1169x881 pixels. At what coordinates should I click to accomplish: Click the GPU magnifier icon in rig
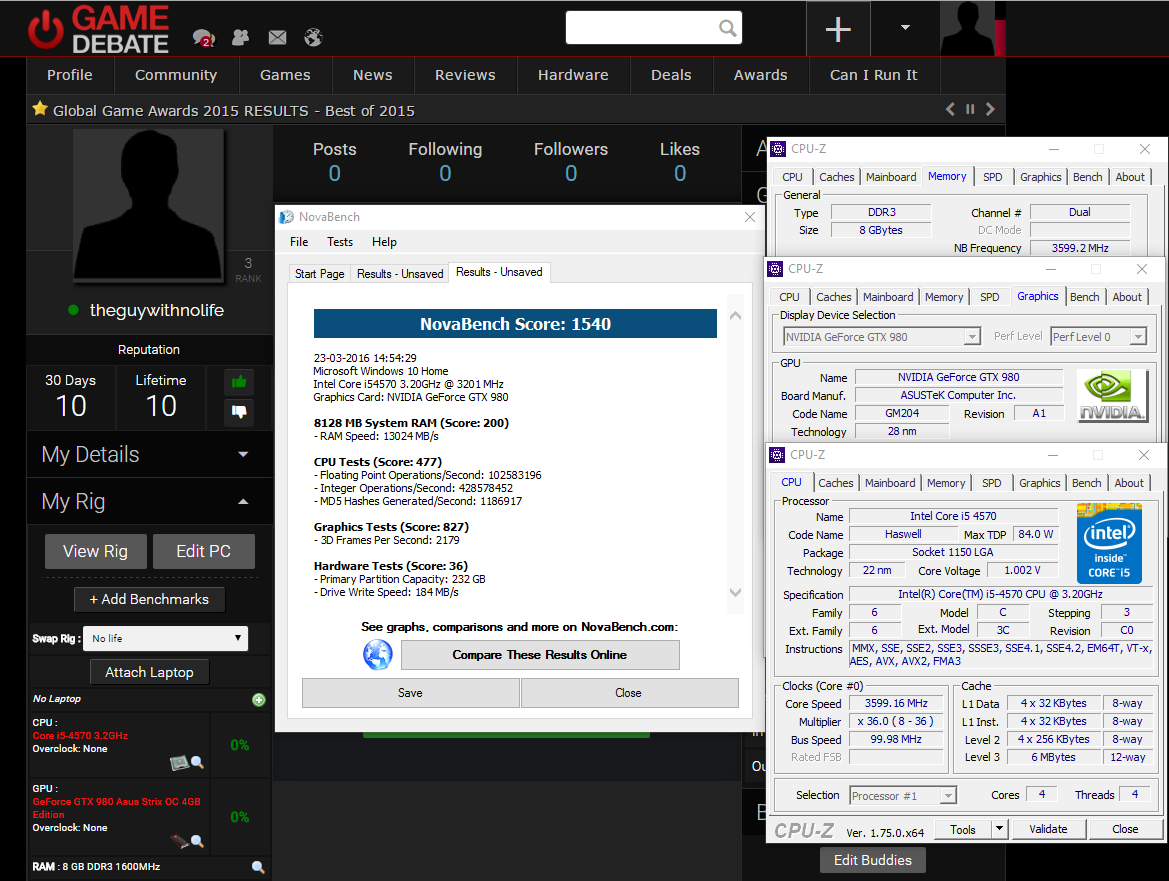197,841
